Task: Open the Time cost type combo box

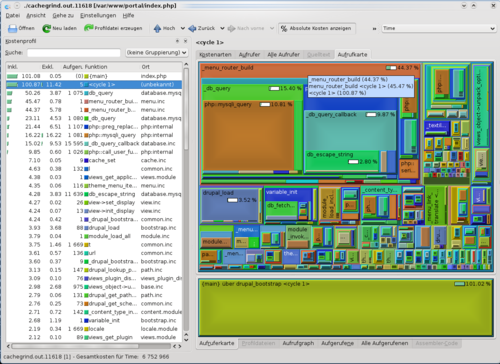Action: coord(439,28)
